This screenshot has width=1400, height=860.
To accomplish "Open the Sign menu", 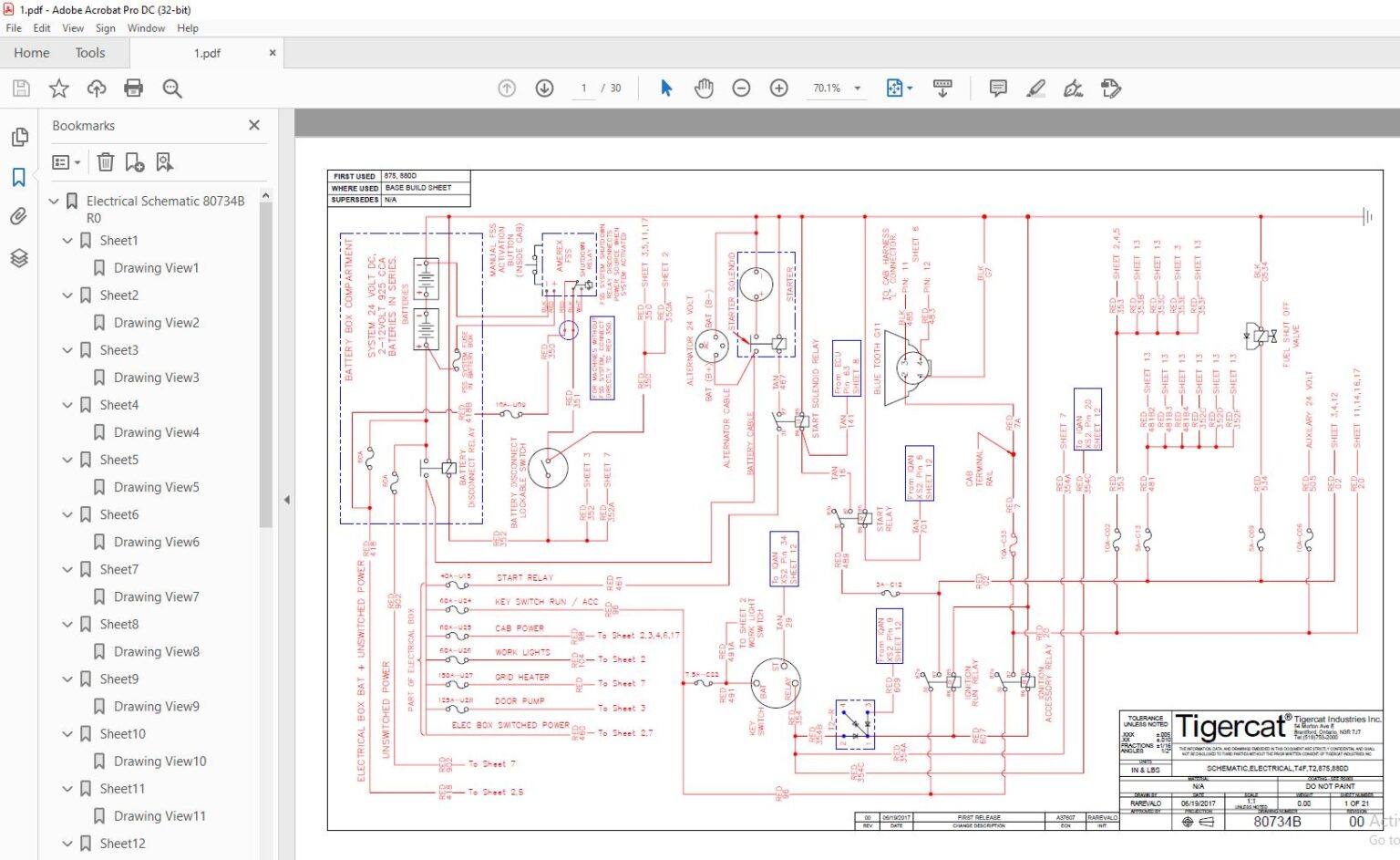I will pos(106,28).
